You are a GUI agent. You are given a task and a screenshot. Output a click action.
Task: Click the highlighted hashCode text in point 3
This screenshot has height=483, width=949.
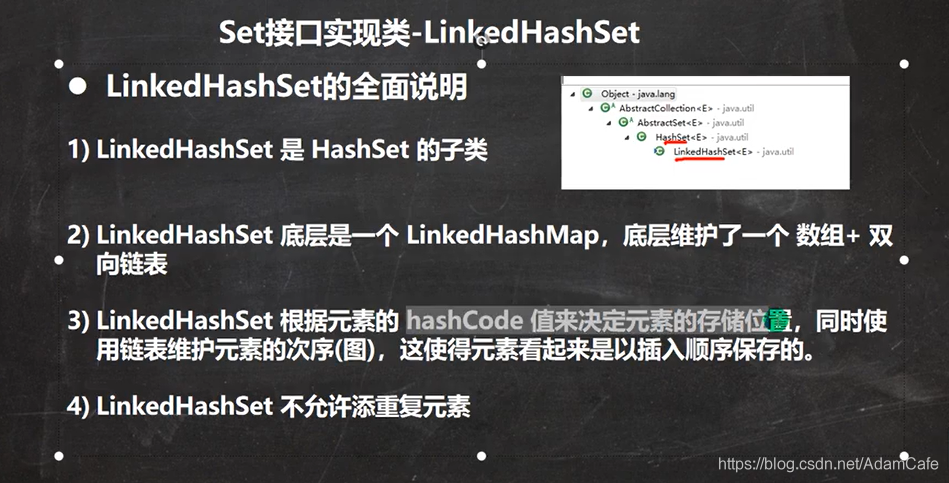464,321
